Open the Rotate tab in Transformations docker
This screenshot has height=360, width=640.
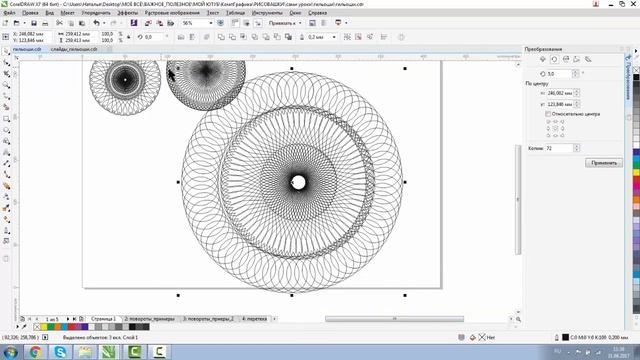tap(554, 60)
